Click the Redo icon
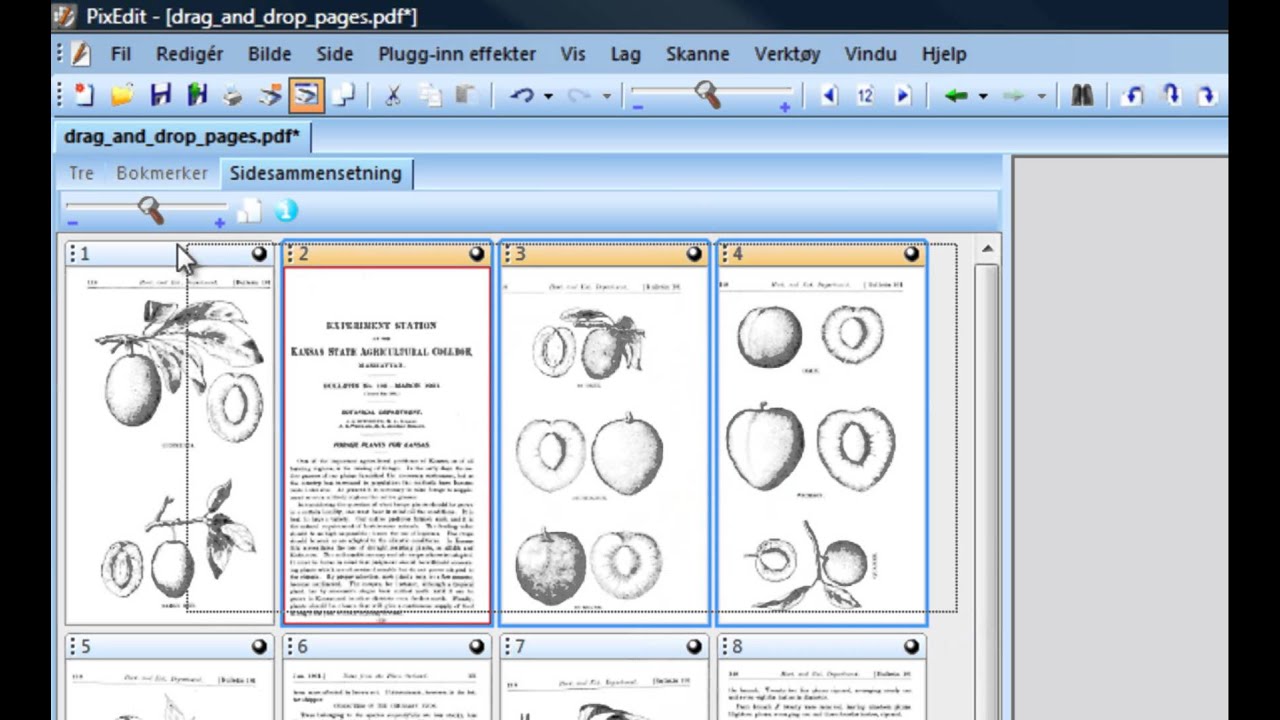The height and width of the screenshot is (720, 1280). pos(580,96)
